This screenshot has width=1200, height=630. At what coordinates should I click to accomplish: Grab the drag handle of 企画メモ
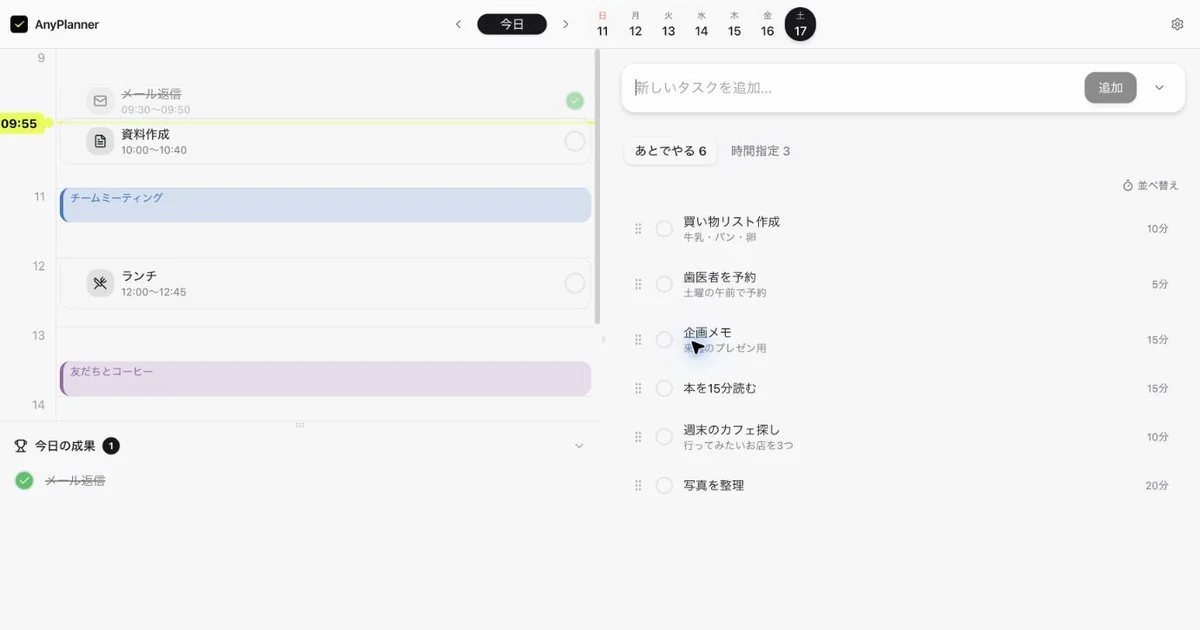[x=638, y=340]
